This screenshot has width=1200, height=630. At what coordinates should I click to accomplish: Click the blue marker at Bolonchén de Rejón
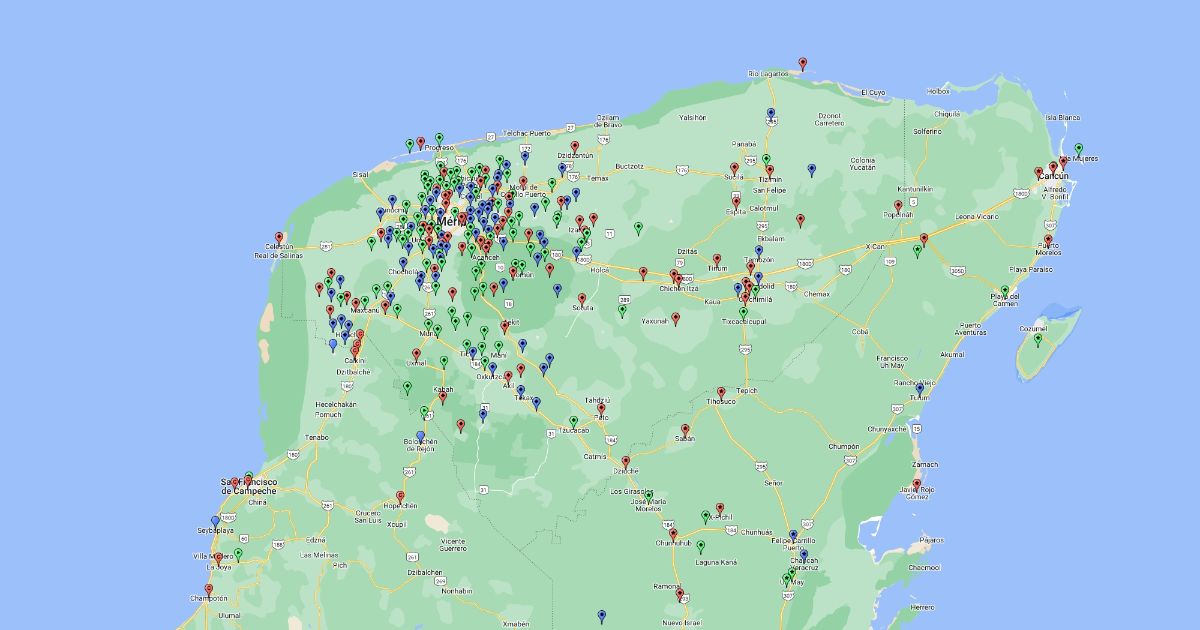pos(420,437)
